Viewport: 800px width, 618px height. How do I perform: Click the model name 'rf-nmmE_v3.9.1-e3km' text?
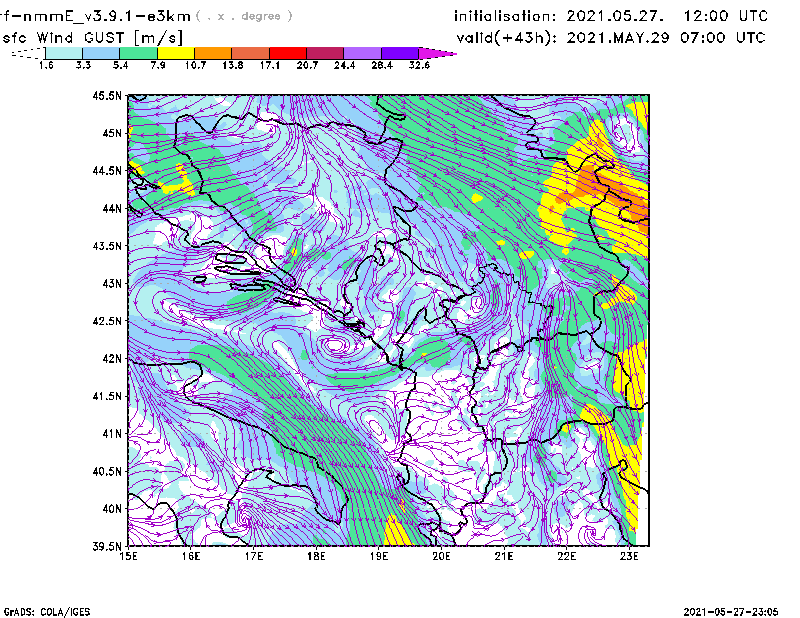click(x=95, y=16)
